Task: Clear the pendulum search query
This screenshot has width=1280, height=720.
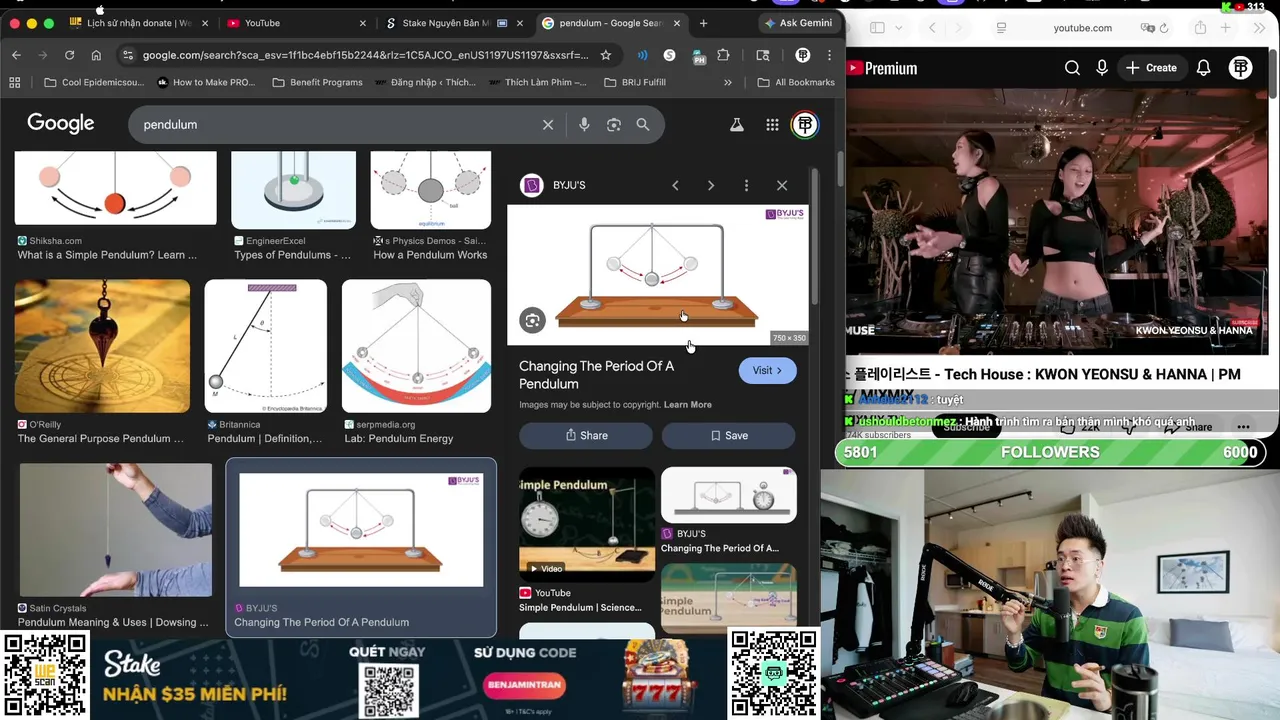Action: (548, 125)
